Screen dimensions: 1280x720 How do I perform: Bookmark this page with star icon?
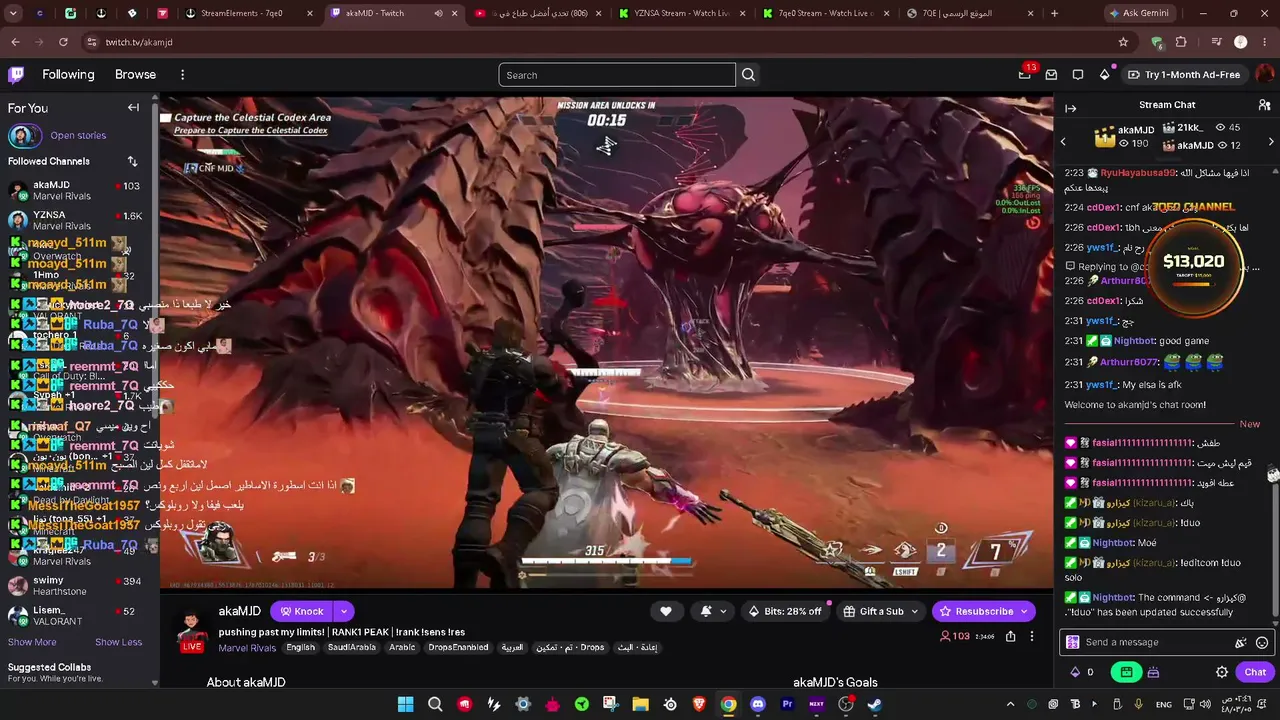tap(1123, 42)
